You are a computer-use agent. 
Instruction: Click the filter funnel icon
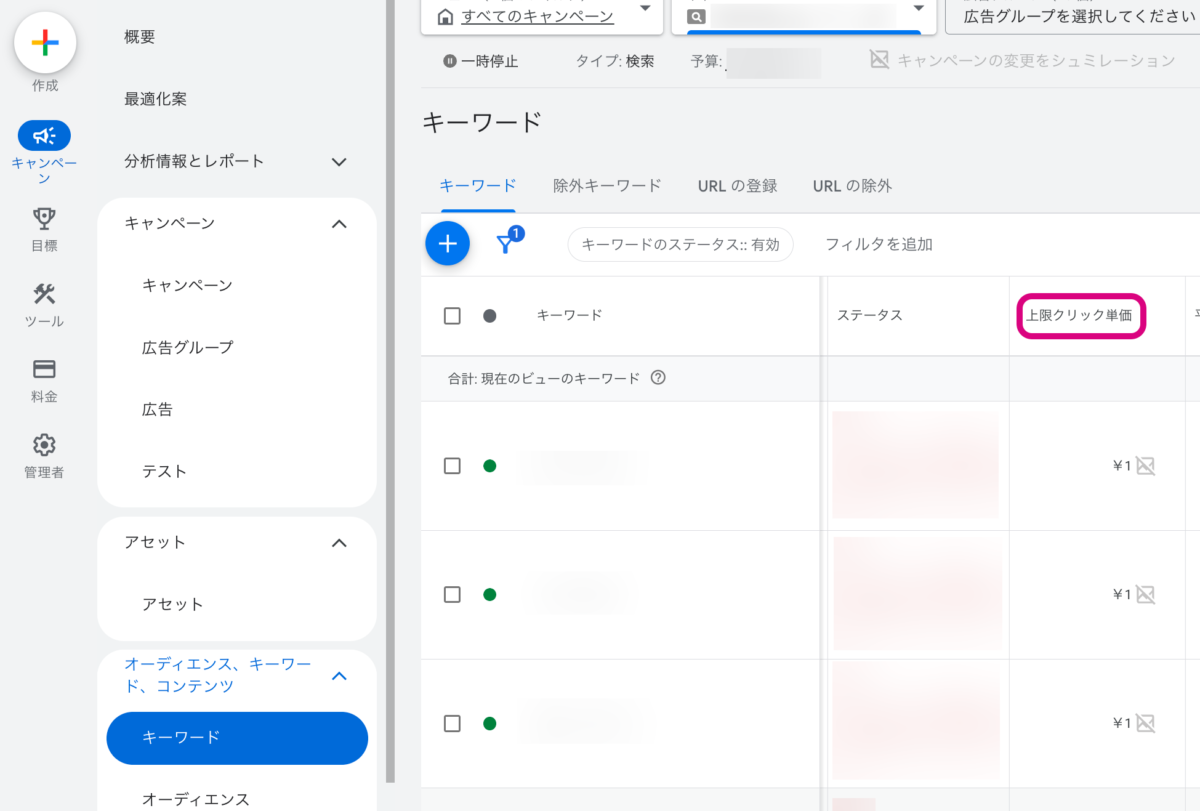(507, 244)
